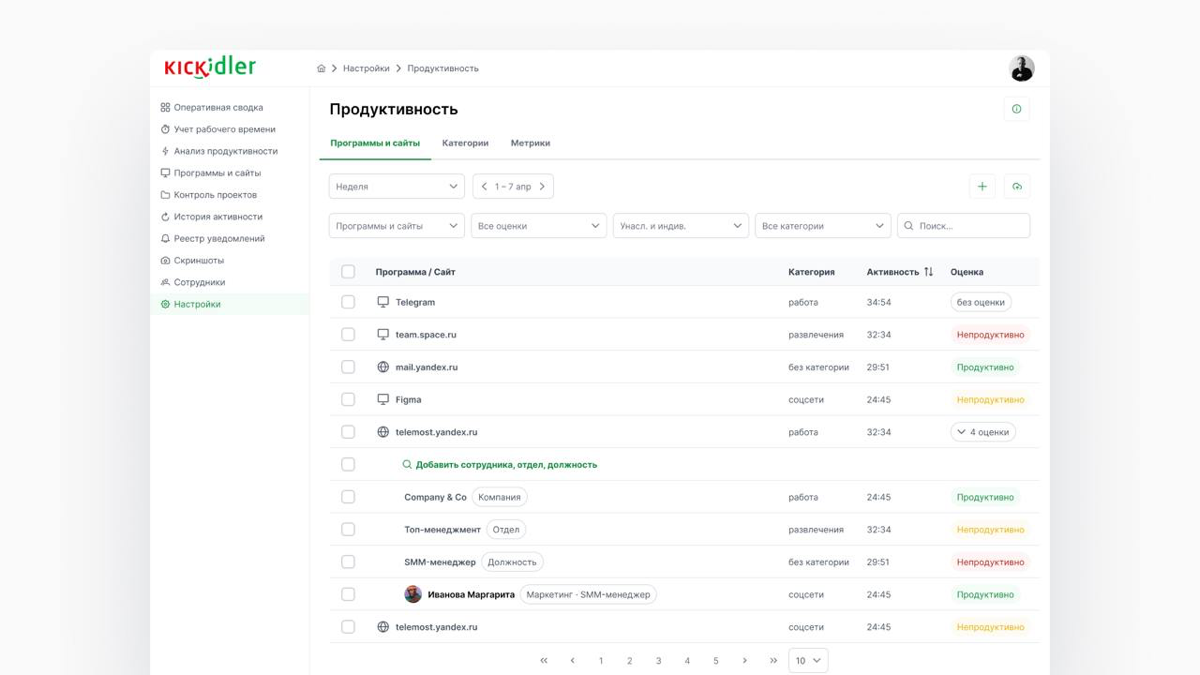Screen dimensions: 1200x675
Task: Click the green plus add button
Action: (x=982, y=187)
